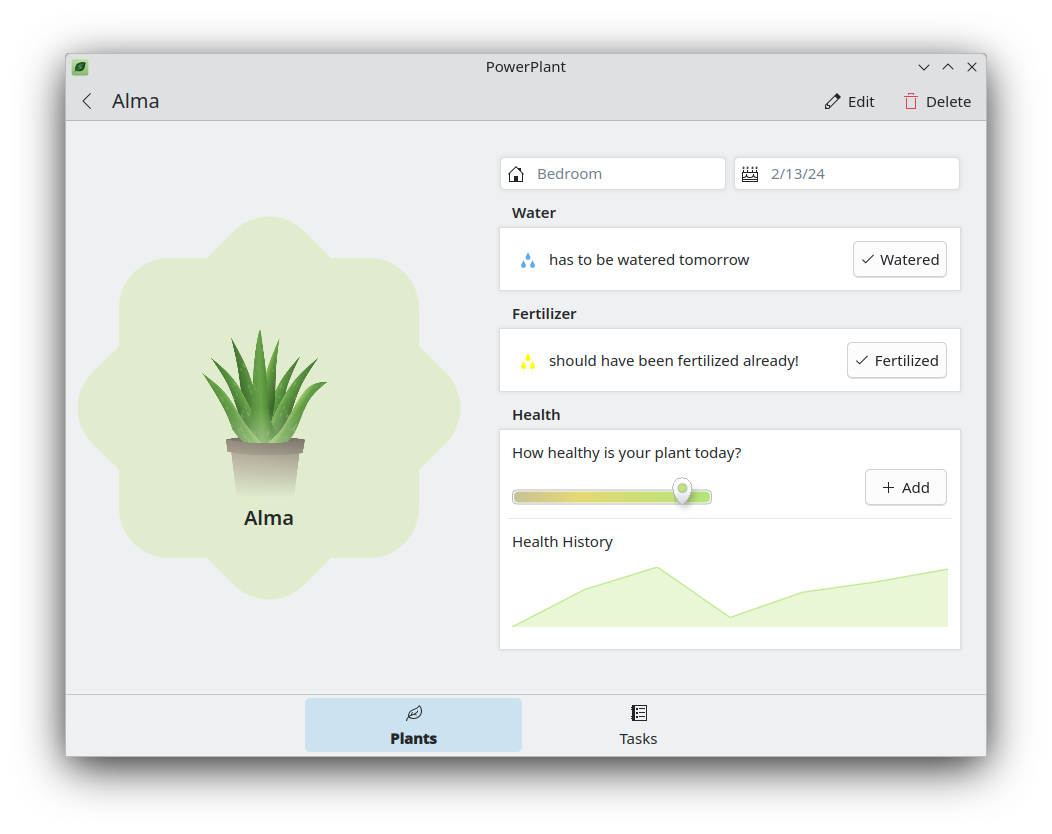Mark plant as Fertilized
Image resolution: width=1052 pixels, height=834 pixels.
896,361
